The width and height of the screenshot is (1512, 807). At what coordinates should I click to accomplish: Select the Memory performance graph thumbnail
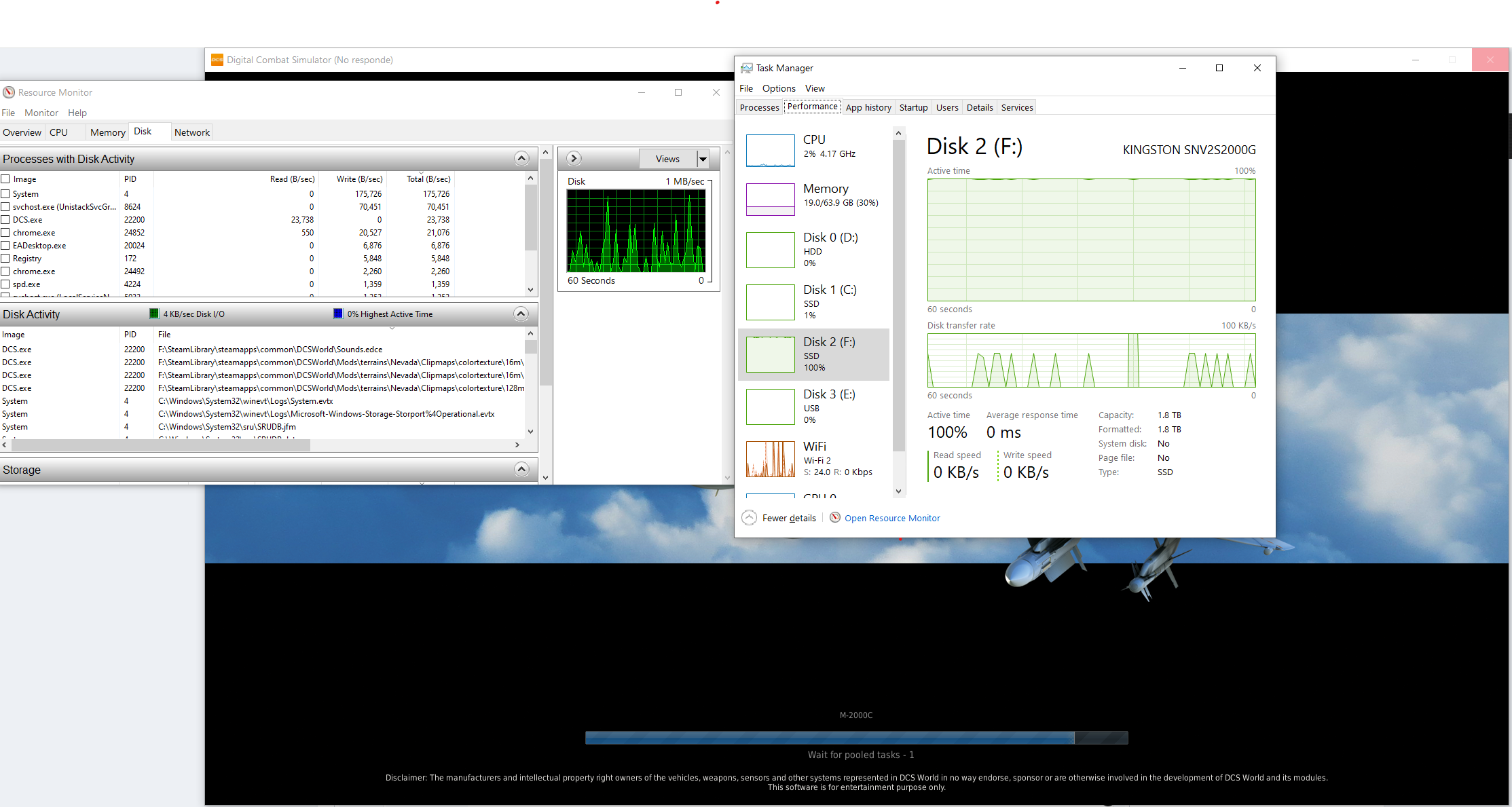[x=770, y=199]
